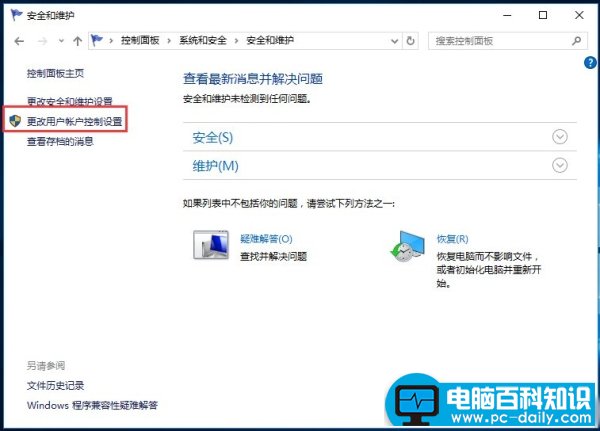The image size is (600, 431).
Task: Click the chevron button for 安全(S)
Action: [x=560, y=137]
